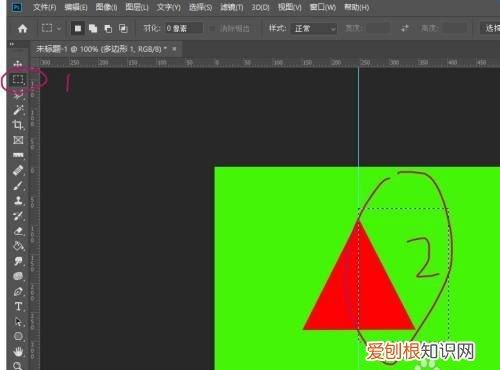Viewport: 500px width, 370px height.
Task: Select the Magic Wand tool
Action: point(18,110)
